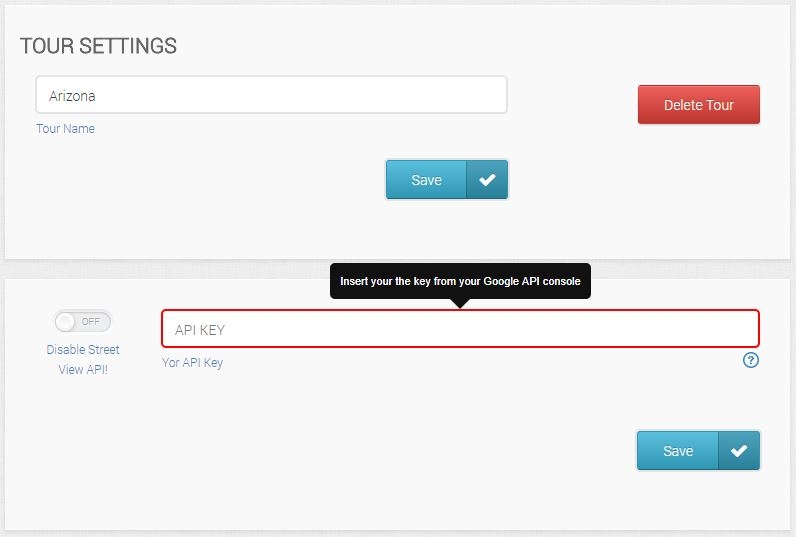The width and height of the screenshot is (796, 537).
Task: Click the round knob of the OFF switch
Action: (66, 321)
